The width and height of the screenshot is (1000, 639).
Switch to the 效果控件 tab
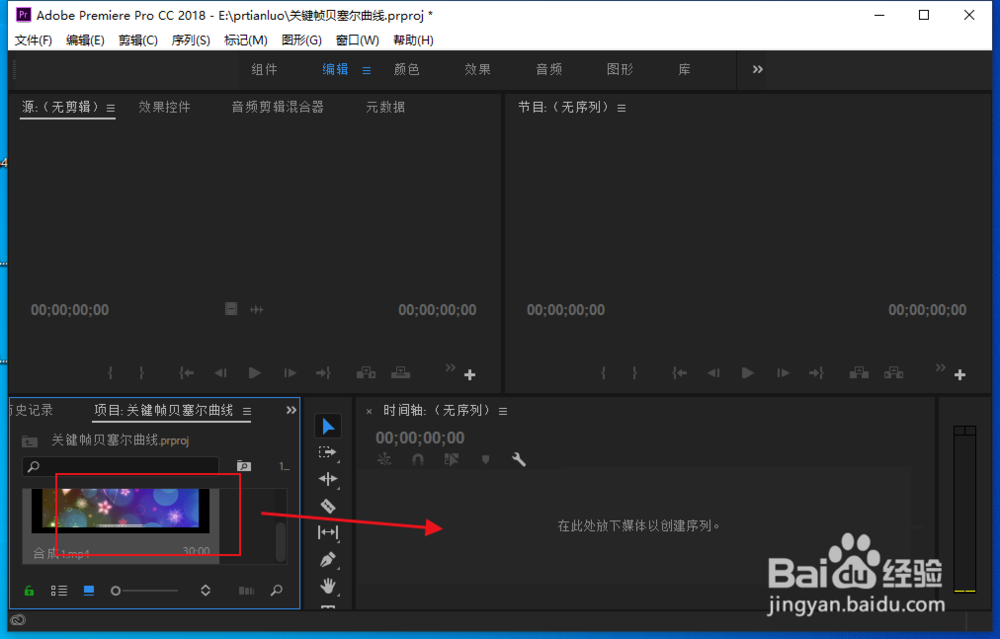pyautogui.click(x=165, y=107)
